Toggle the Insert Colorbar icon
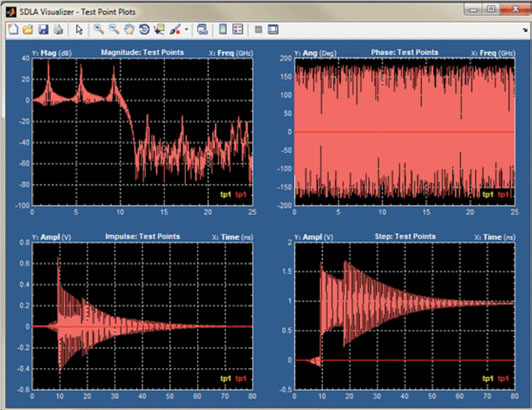532x410 pixels. (223, 30)
